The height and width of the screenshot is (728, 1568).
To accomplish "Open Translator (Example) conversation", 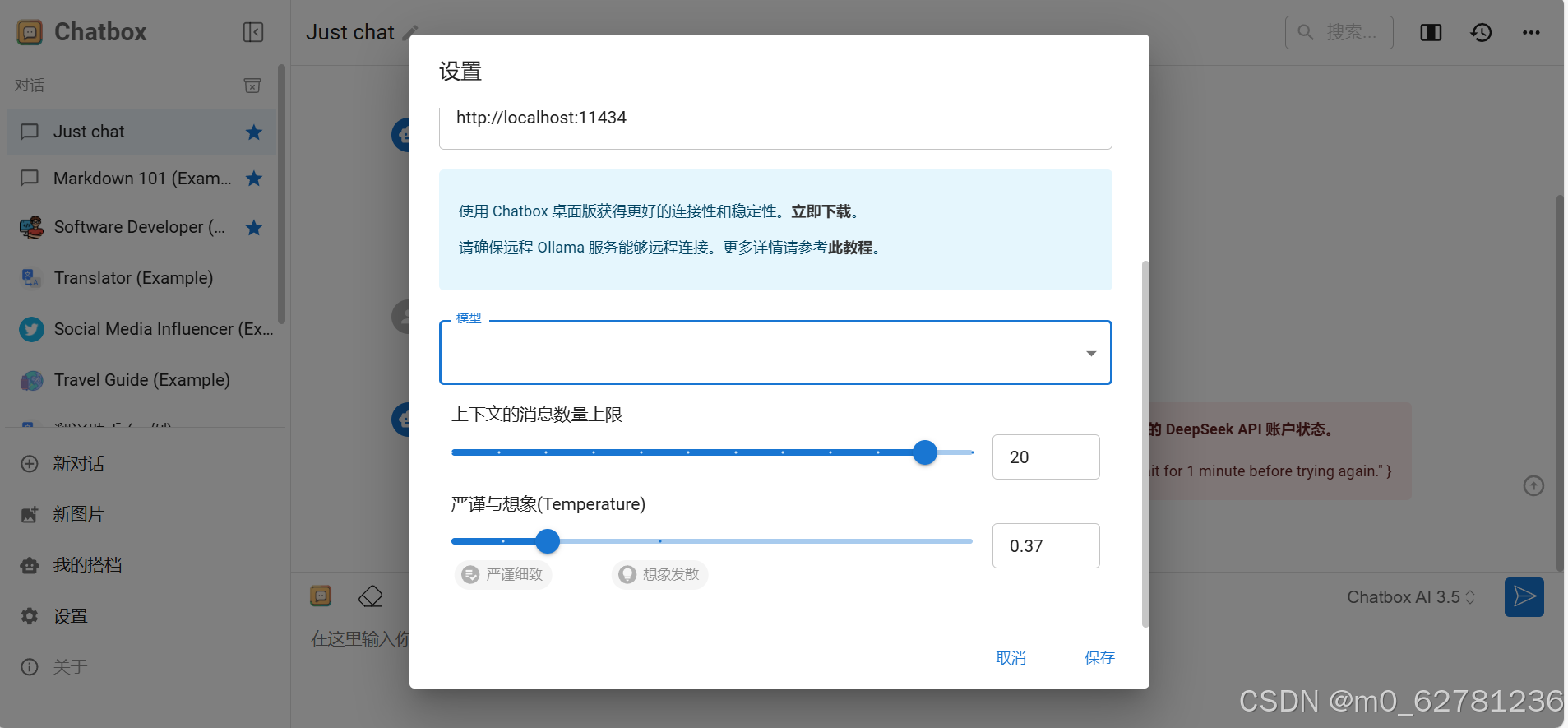I will click(141, 278).
